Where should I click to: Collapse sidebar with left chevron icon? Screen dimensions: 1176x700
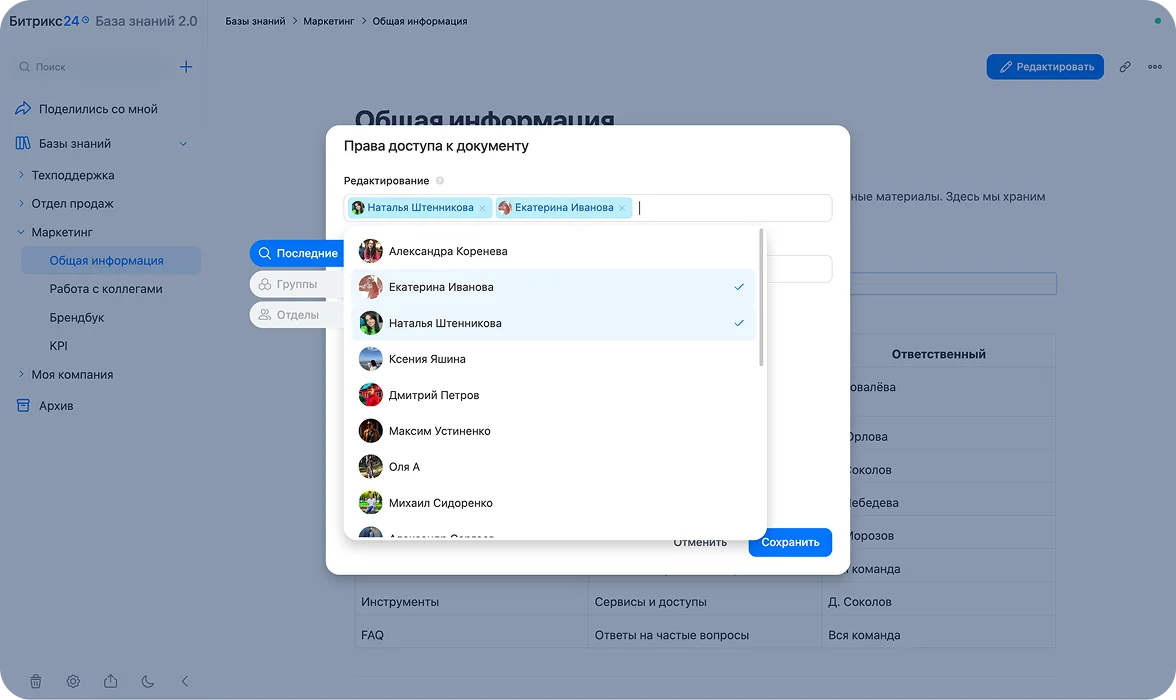pos(184,681)
